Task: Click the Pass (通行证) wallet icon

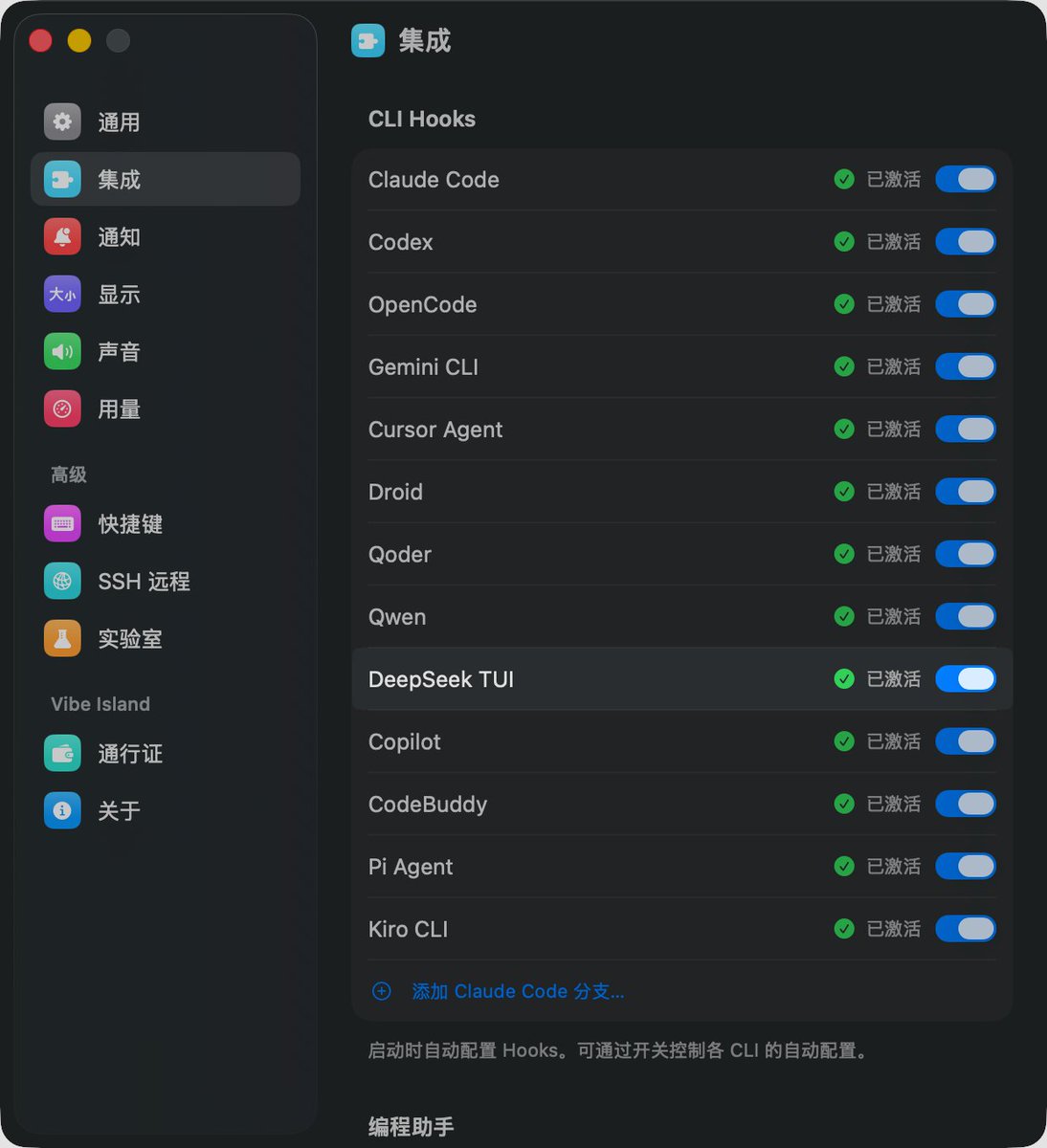Action: tap(62, 753)
